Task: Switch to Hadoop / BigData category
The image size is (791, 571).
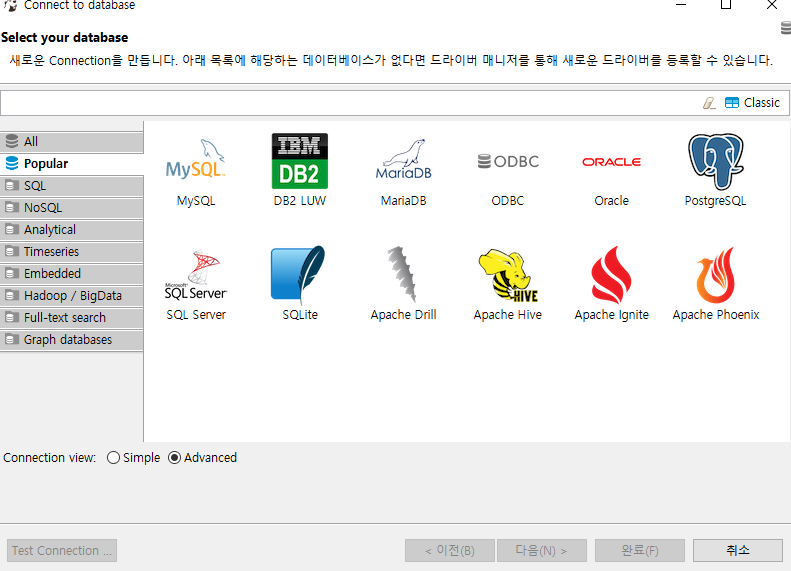Action: pyautogui.click(x=72, y=296)
